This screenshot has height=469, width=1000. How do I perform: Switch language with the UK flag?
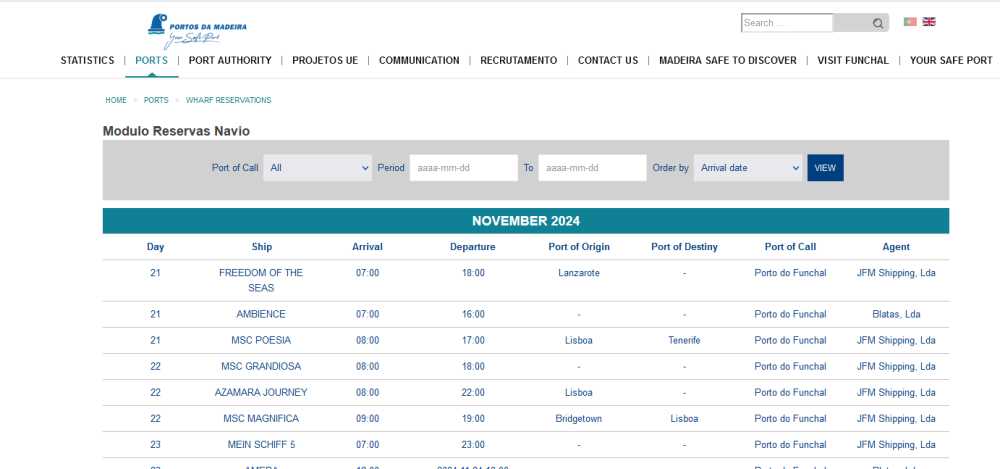[929, 22]
